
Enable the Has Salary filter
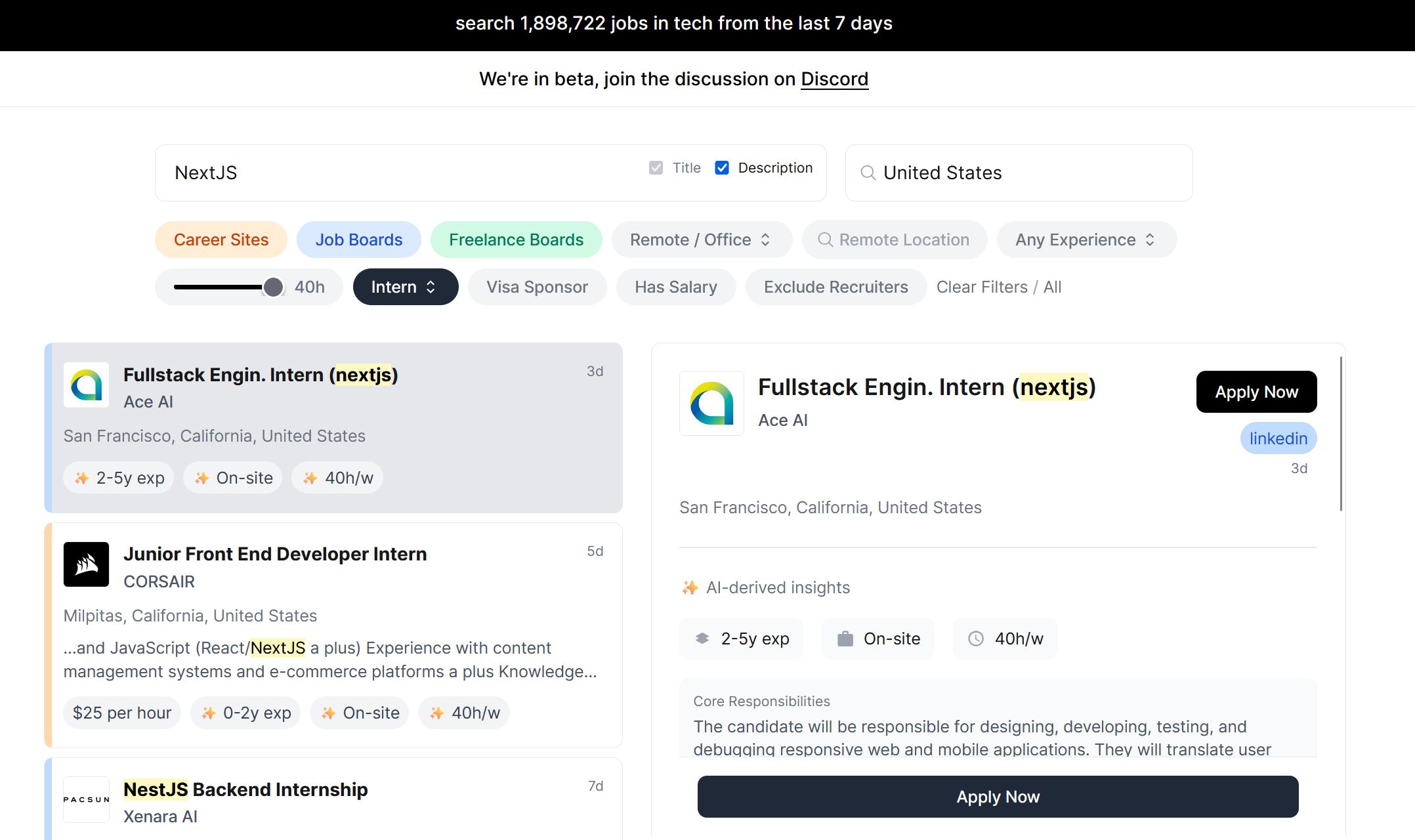pyautogui.click(x=676, y=287)
